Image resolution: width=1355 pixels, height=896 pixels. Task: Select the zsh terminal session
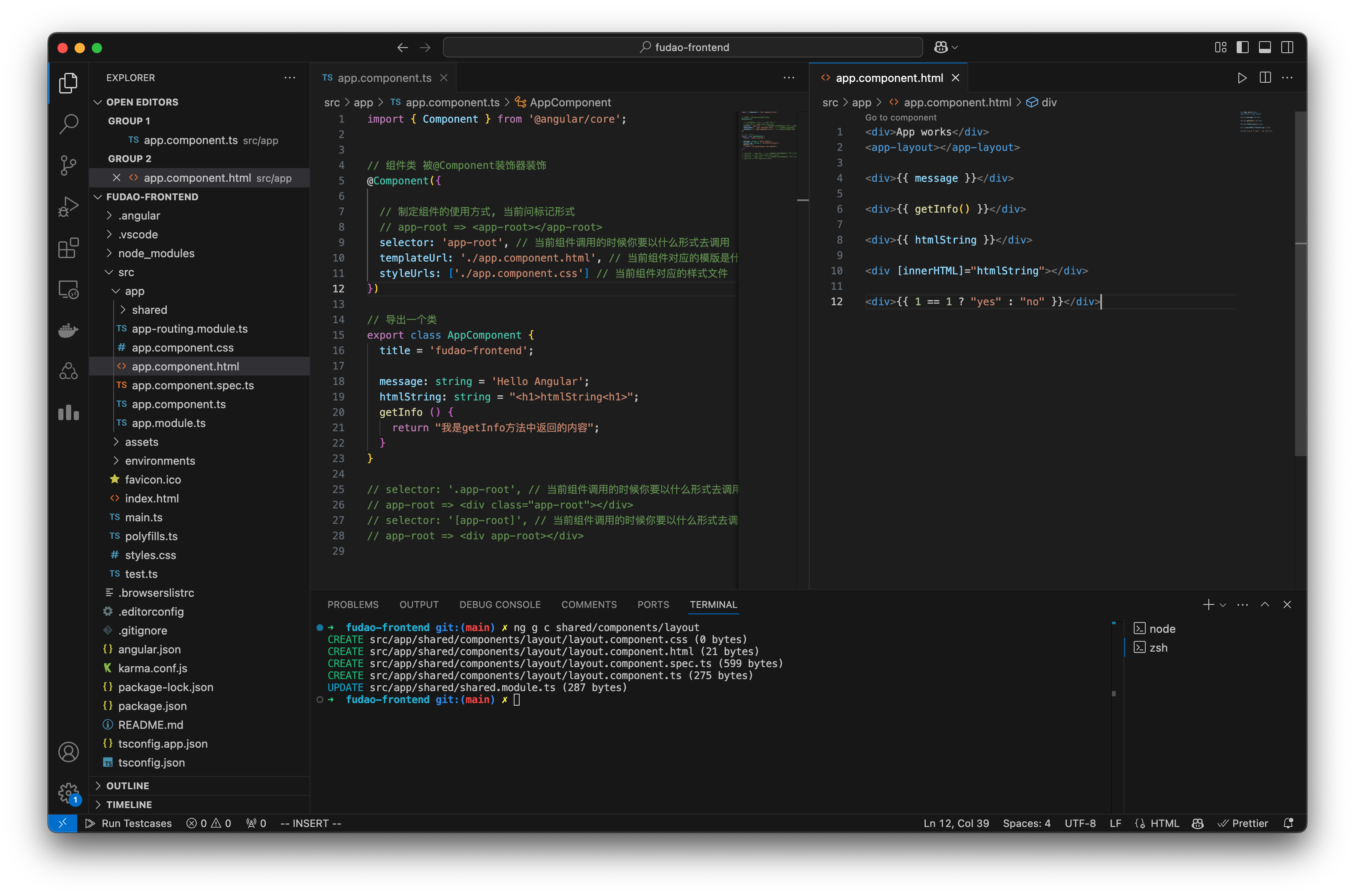(x=1150, y=647)
